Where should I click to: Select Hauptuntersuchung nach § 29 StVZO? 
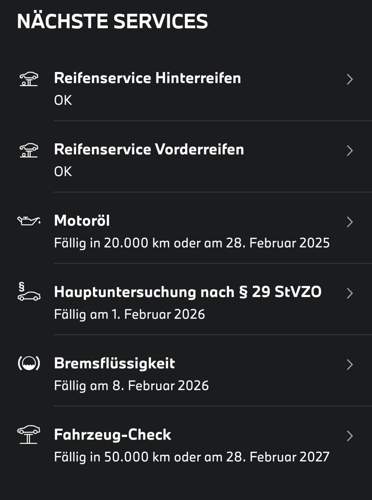tap(188, 292)
